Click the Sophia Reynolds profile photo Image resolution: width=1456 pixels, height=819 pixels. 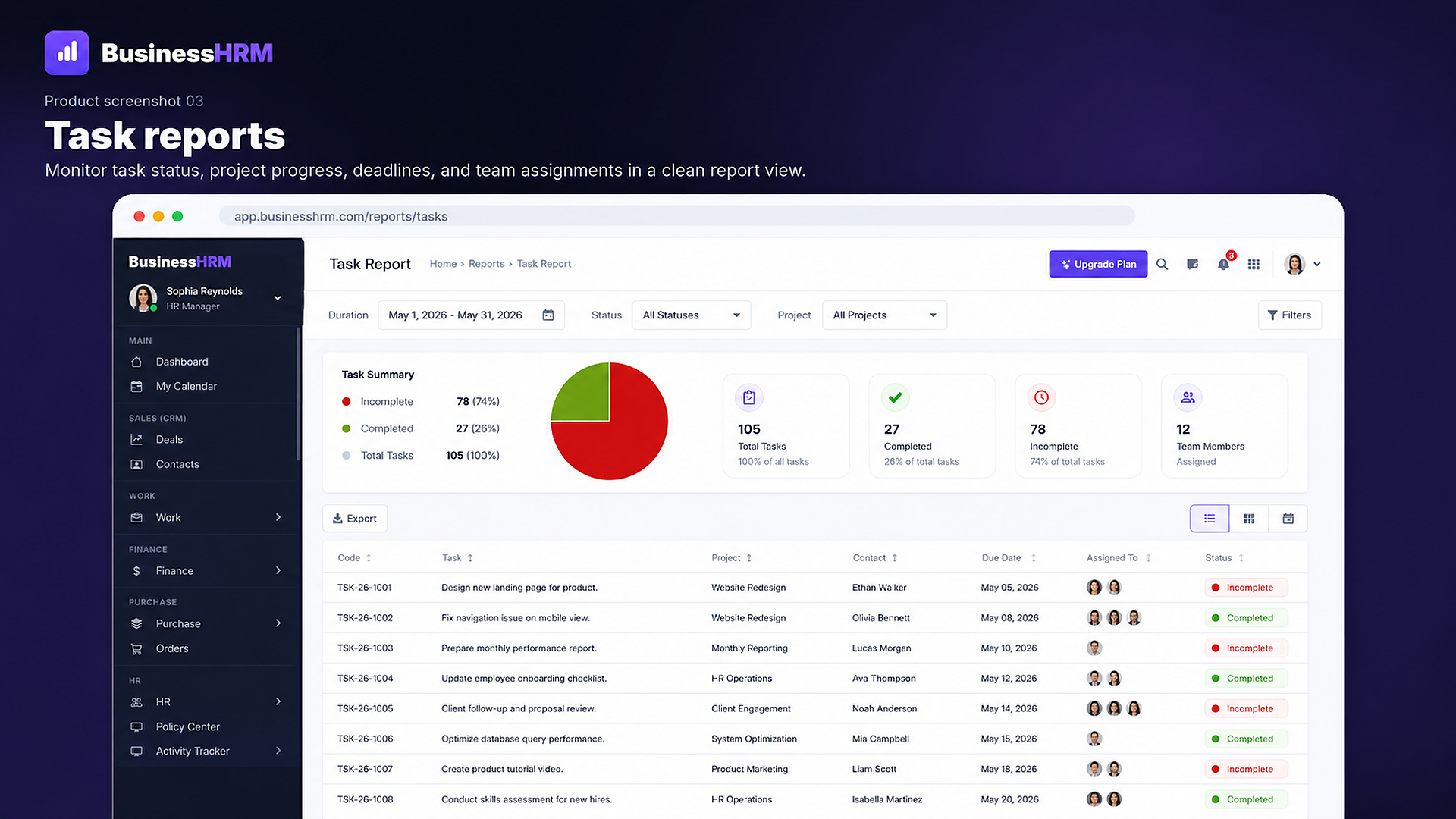click(x=143, y=298)
